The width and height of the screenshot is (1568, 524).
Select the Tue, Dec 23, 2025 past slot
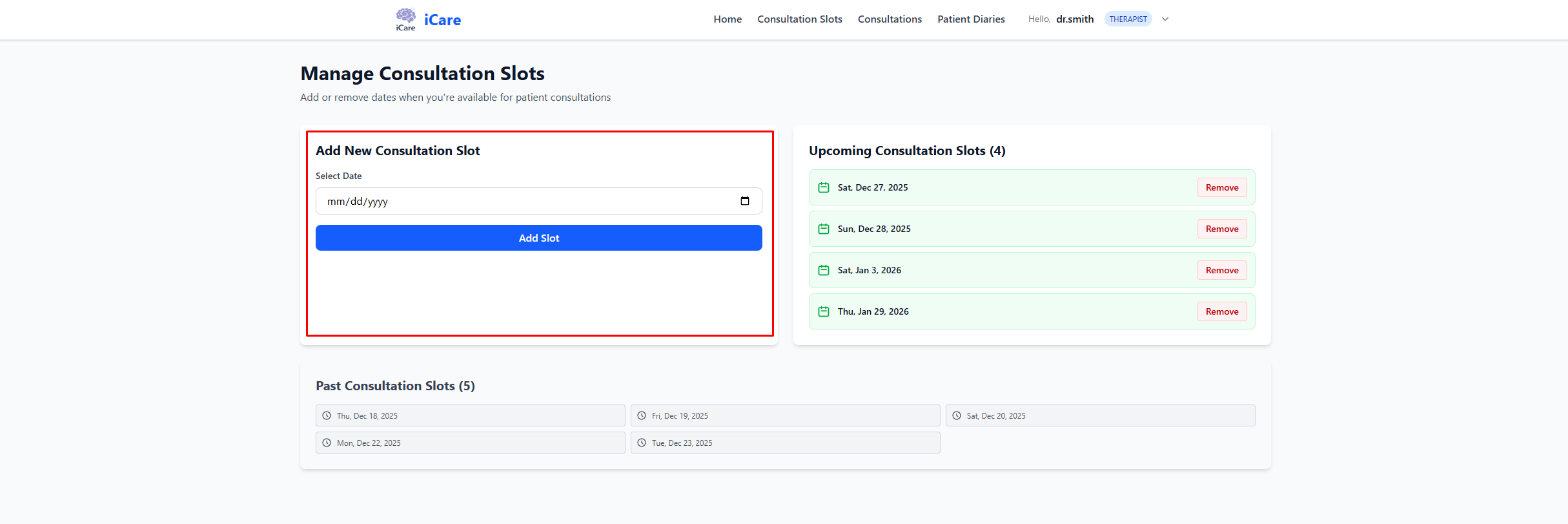[x=785, y=443]
